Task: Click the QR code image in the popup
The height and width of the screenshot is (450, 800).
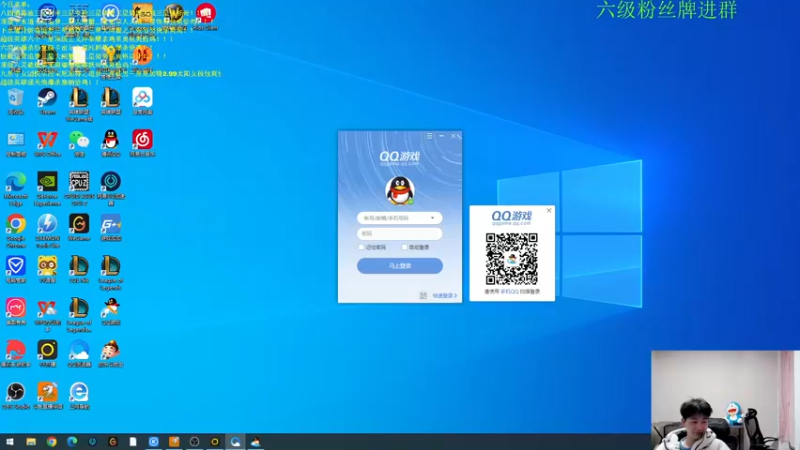Action: [512, 259]
